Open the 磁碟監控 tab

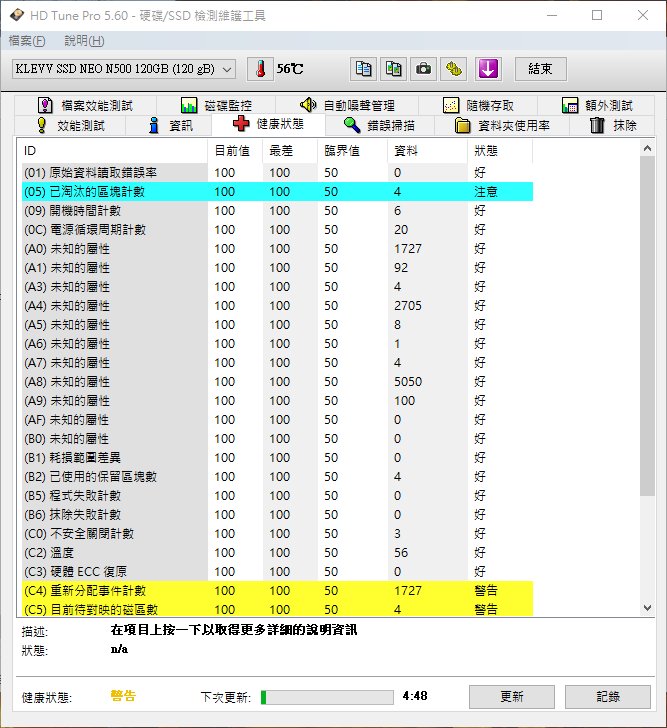click(216, 105)
